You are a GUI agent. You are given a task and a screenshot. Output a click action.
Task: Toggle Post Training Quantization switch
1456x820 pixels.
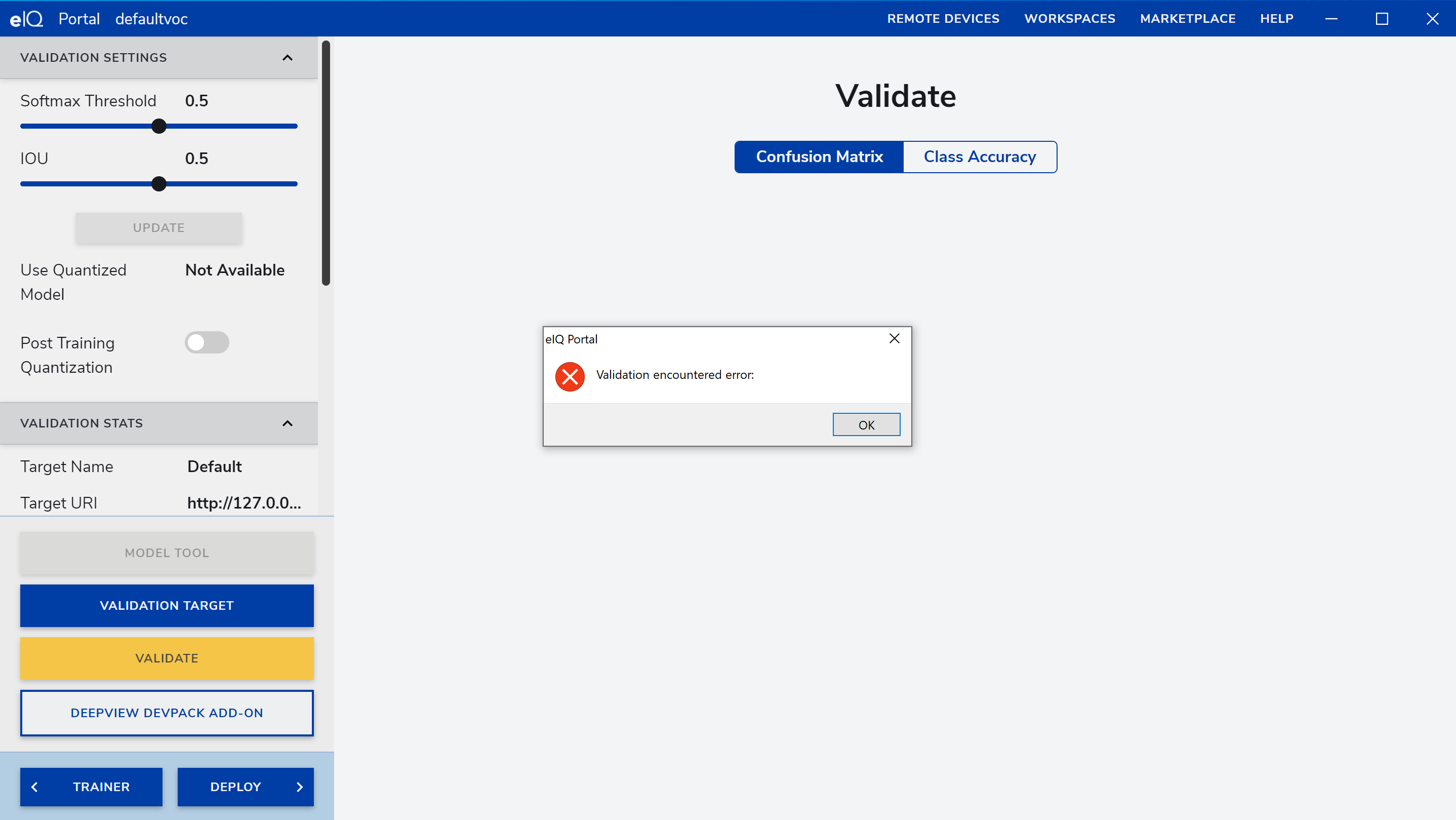click(207, 342)
